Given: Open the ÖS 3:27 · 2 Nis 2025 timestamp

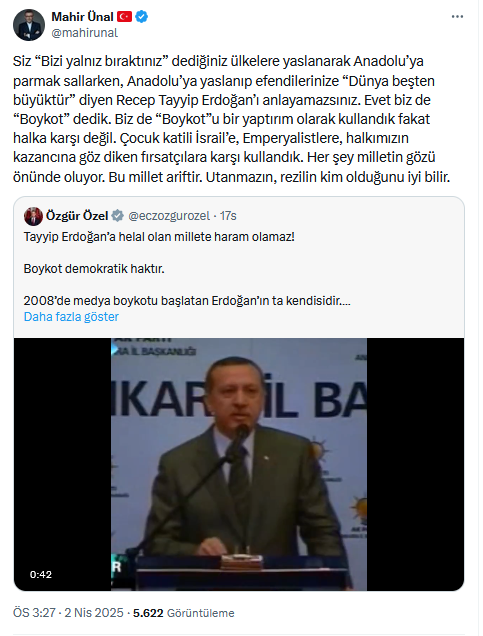Looking at the screenshot, I should click(x=68, y=612).
